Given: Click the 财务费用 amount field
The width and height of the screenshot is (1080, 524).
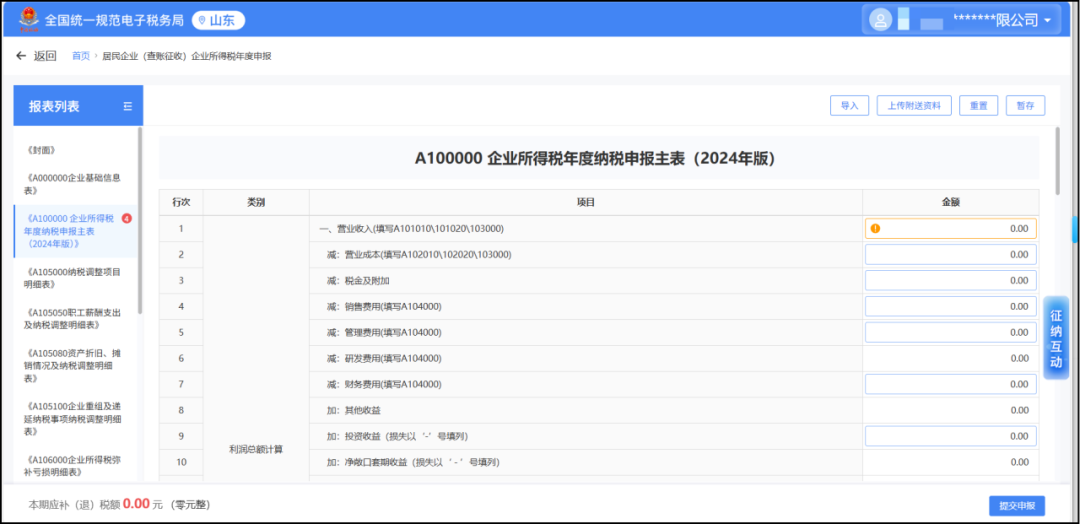Looking at the screenshot, I should click(x=951, y=384).
